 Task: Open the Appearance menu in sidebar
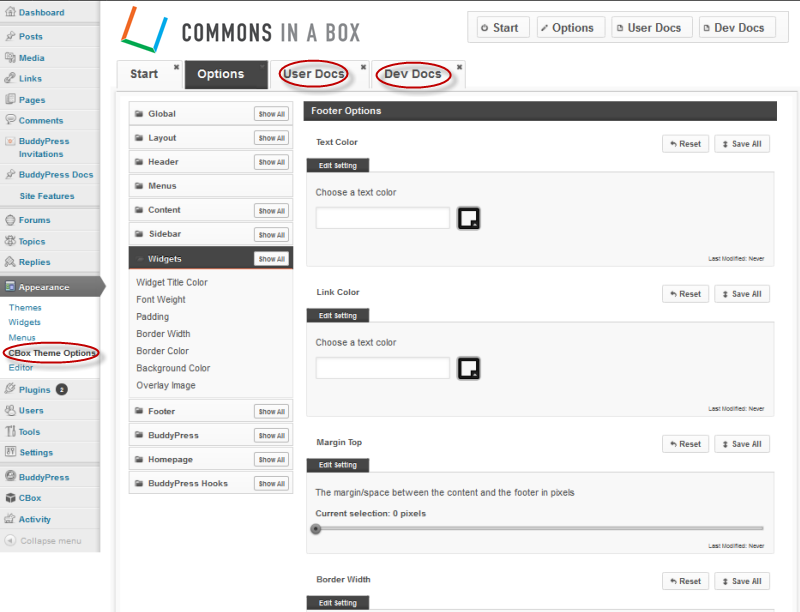[50, 287]
